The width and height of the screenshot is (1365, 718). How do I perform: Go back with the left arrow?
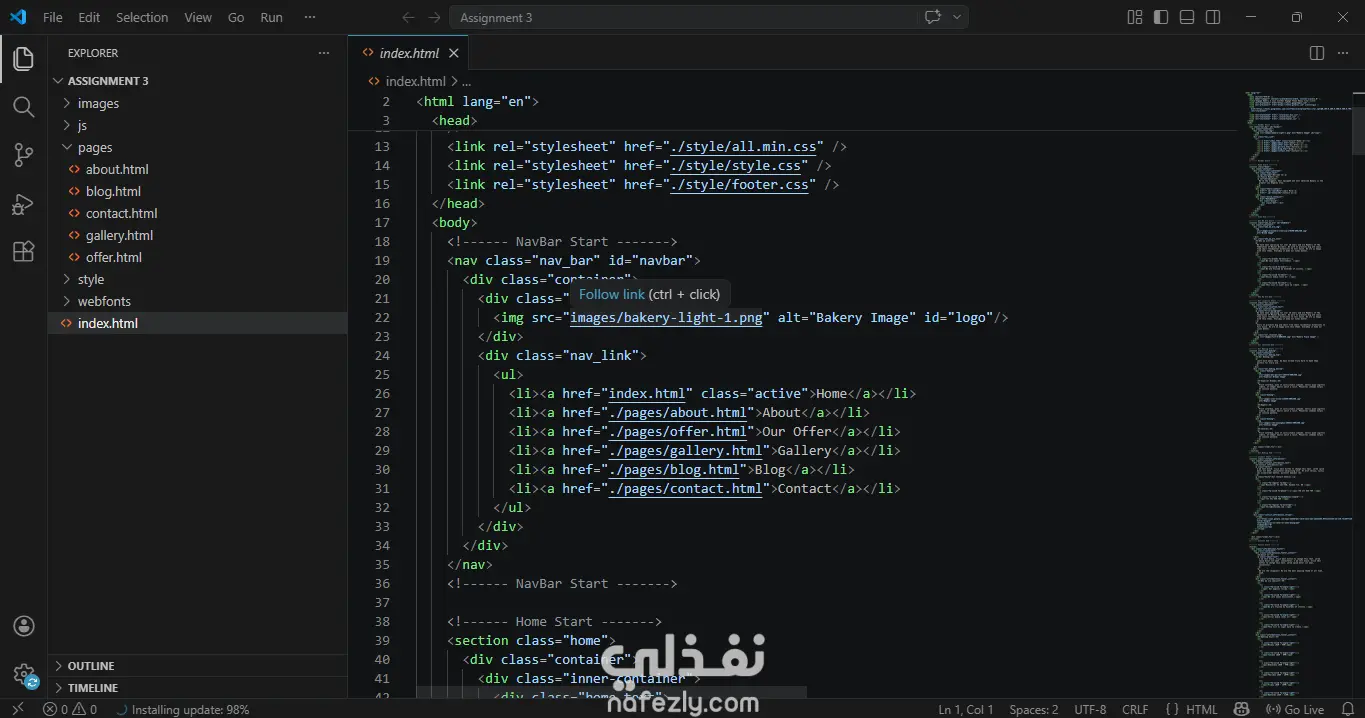point(408,17)
